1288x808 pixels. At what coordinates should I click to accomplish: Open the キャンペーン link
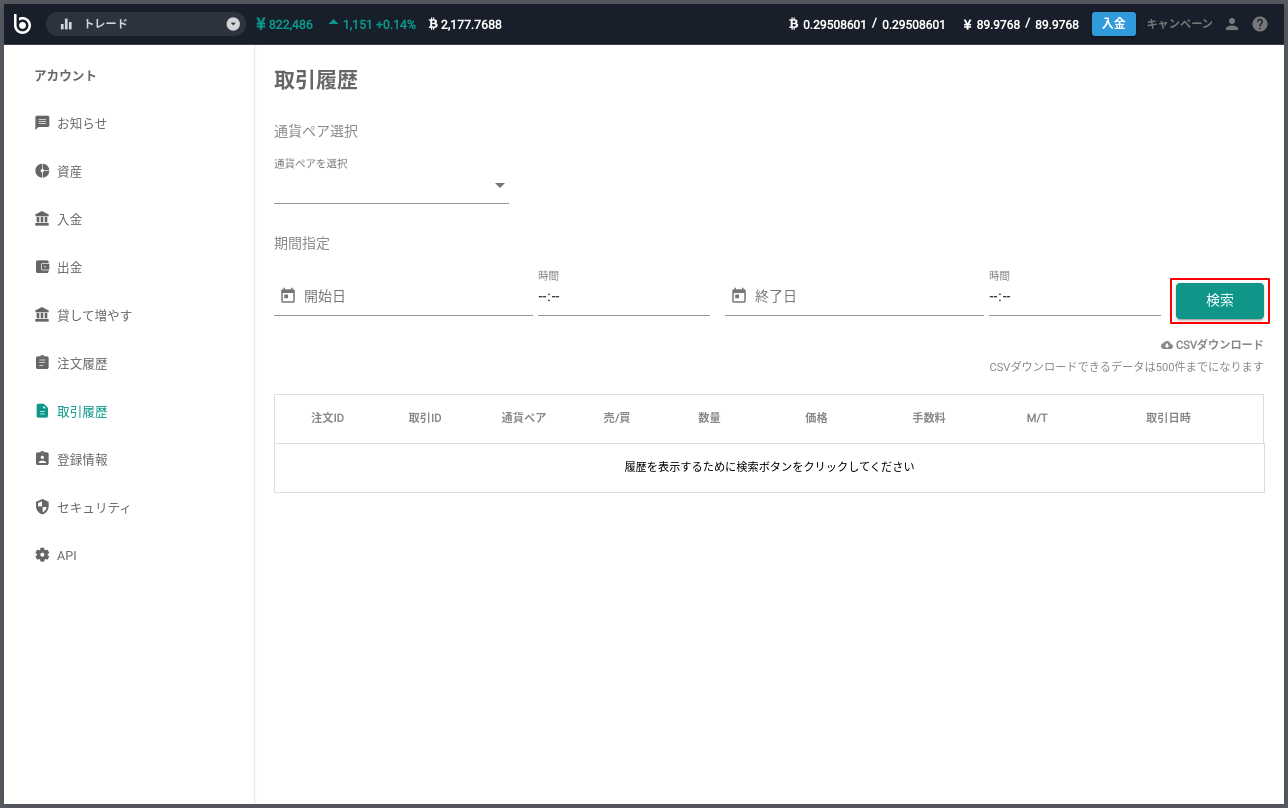pos(1180,24)
